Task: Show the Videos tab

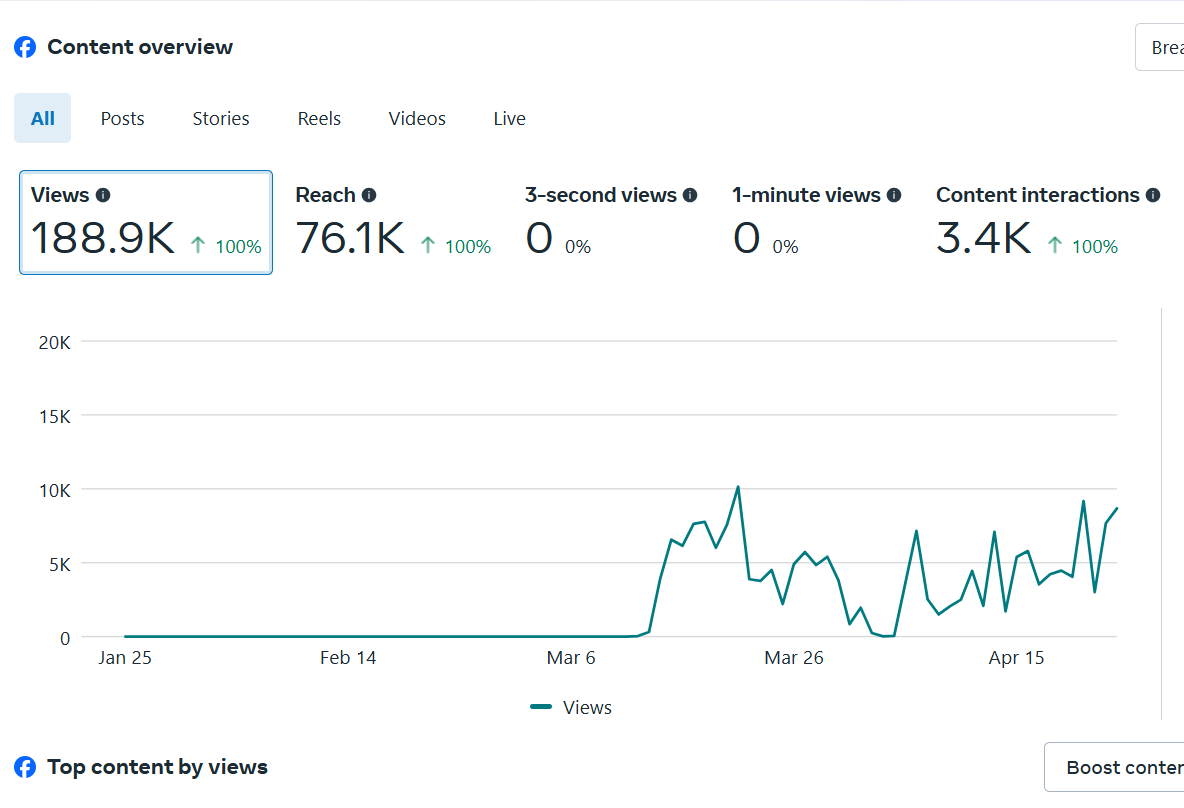Action: (x=417, y=119)
